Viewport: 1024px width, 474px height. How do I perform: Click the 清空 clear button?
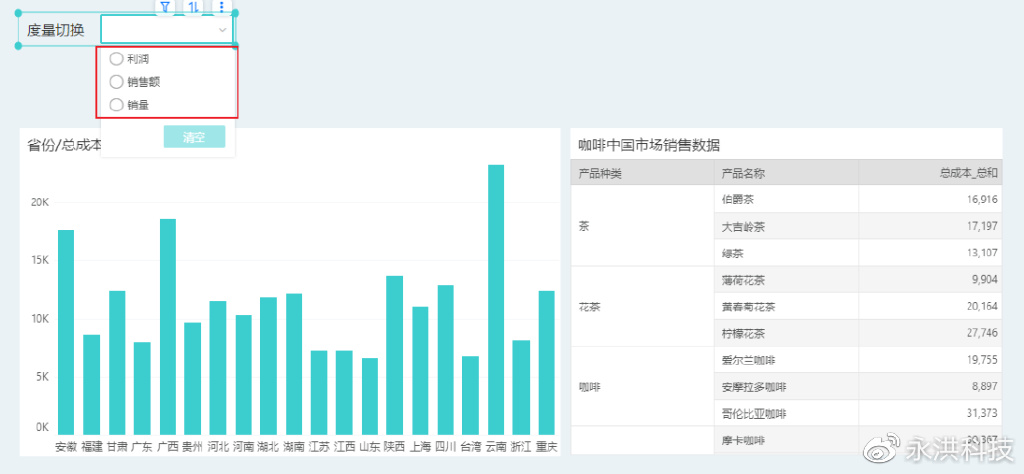[194, 136]
